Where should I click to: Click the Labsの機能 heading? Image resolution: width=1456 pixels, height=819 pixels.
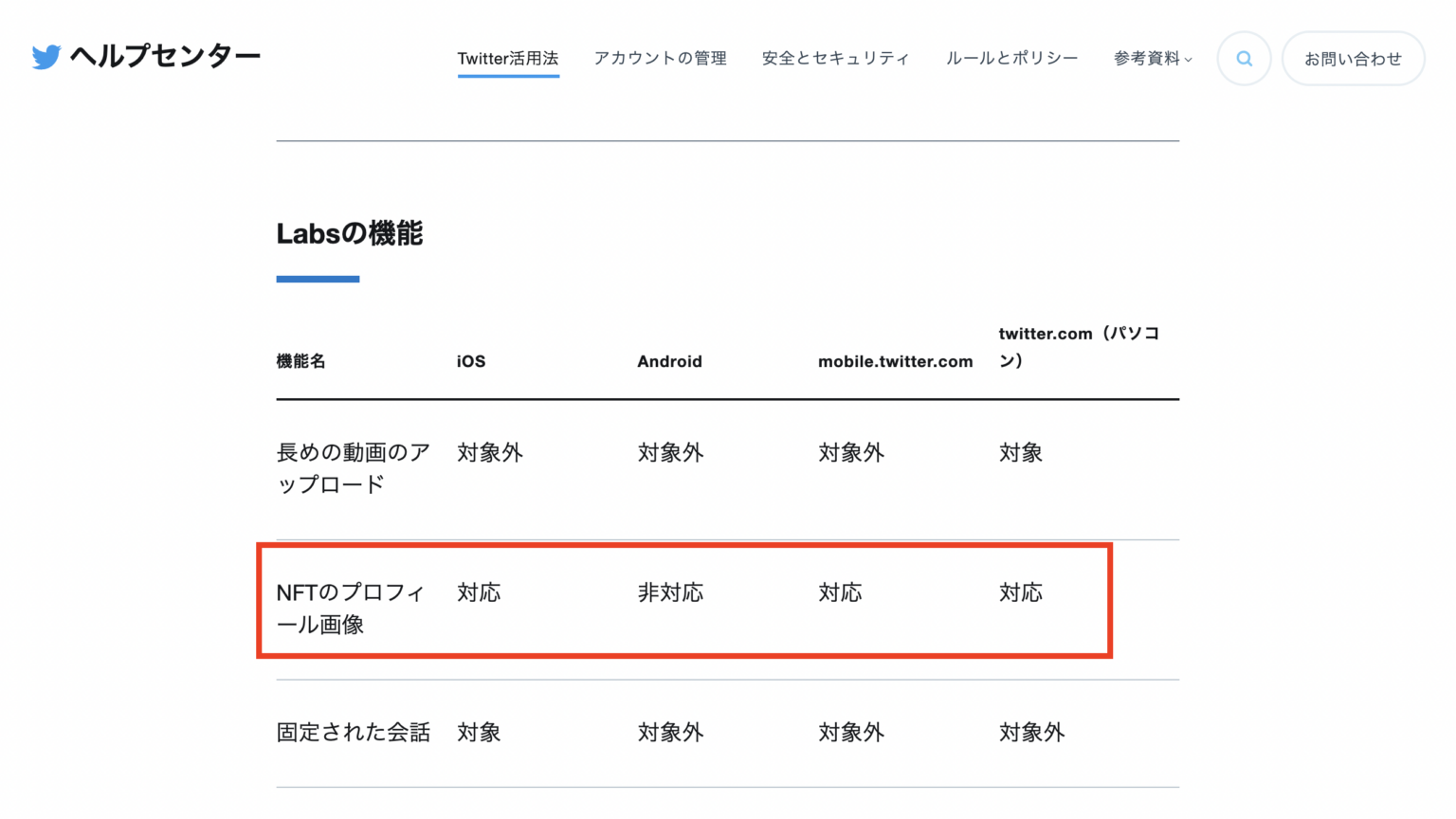350,234
